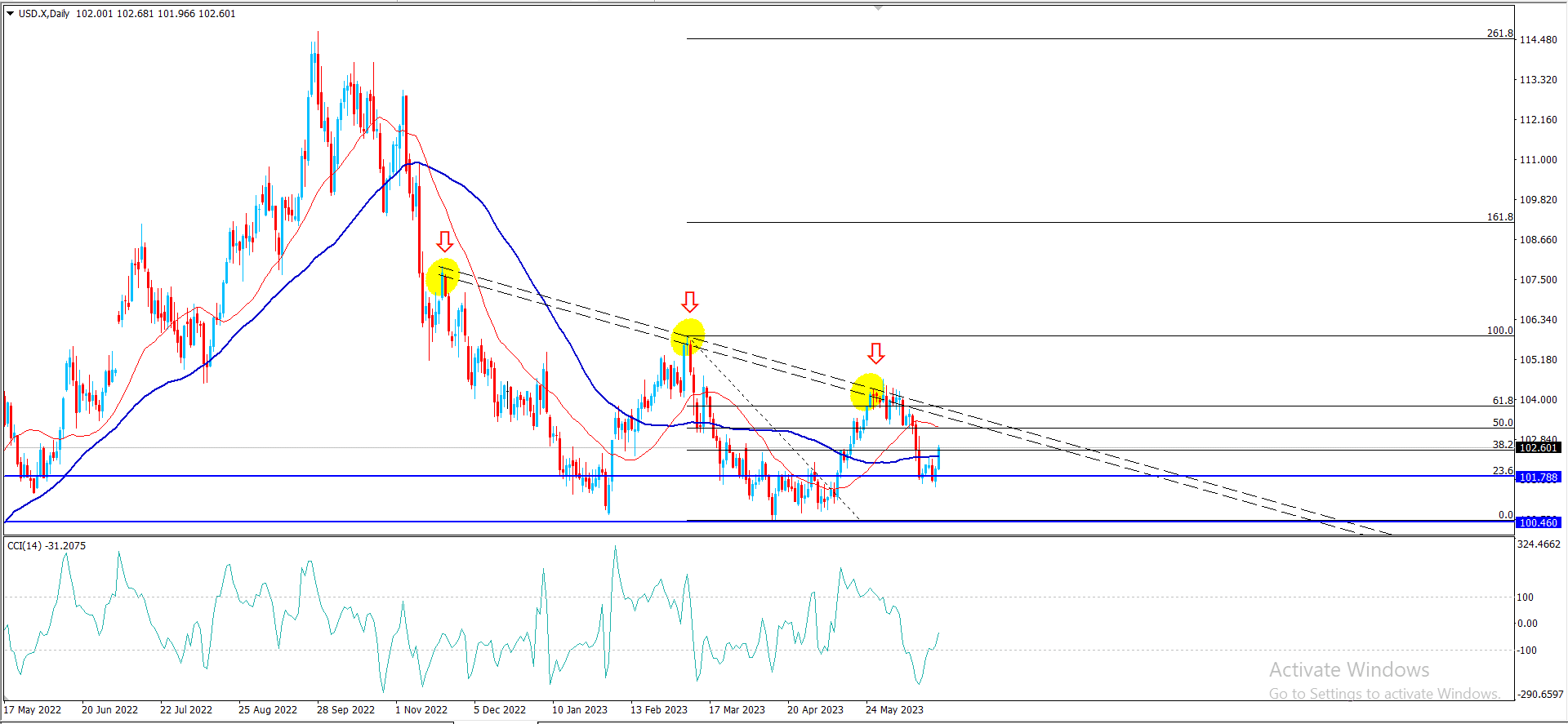This screenshot has width=1568, height=724.
Task: Click the 0.00 level on the CCI scale
Action: [1527, 623]
